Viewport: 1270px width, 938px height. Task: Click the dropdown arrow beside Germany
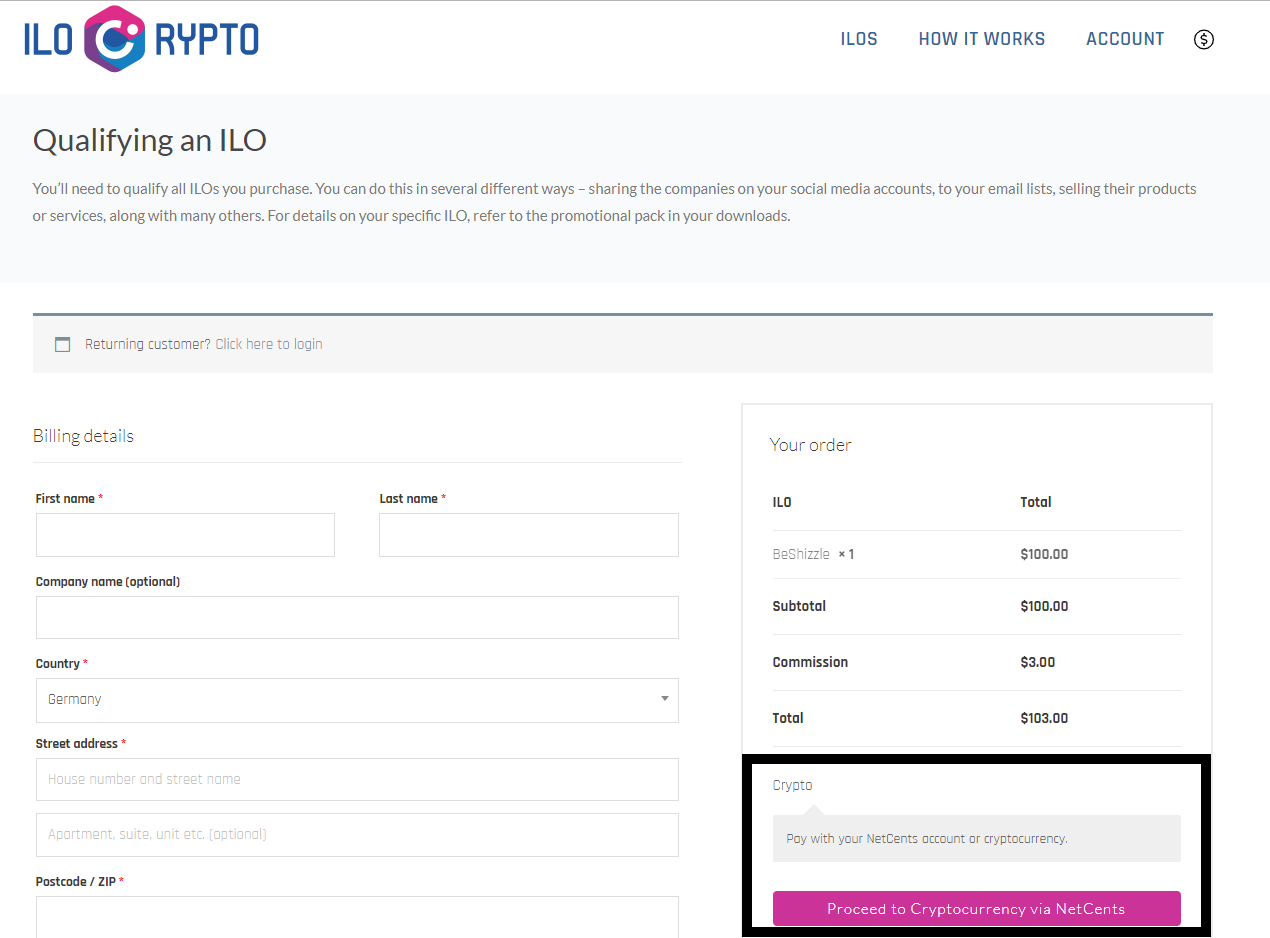coord(664,700)
